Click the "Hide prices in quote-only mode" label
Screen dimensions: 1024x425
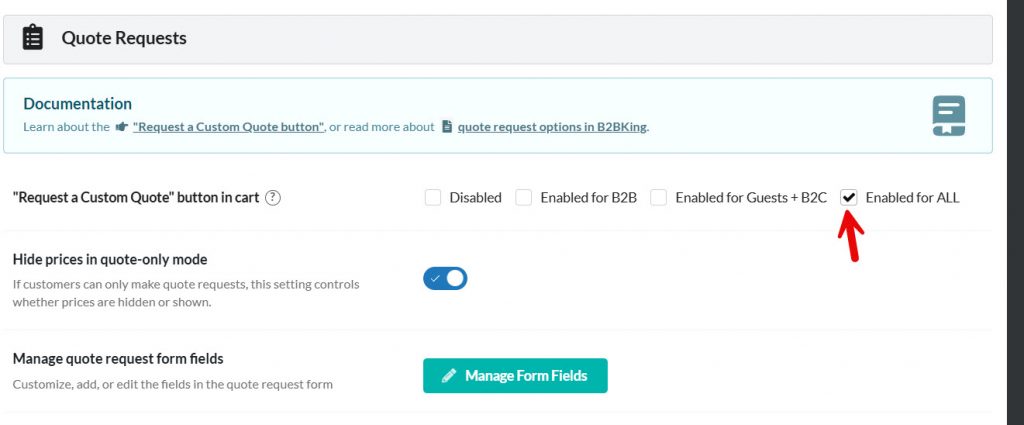coord(110,260)
